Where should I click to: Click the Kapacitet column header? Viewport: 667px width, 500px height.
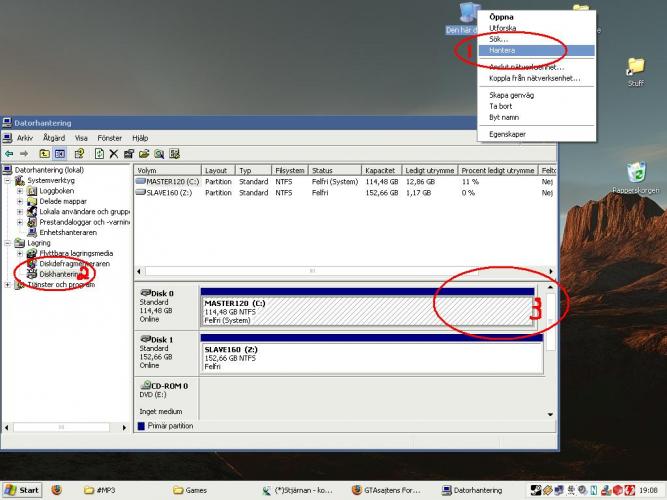pyautogui.click(x=381, y=171)
